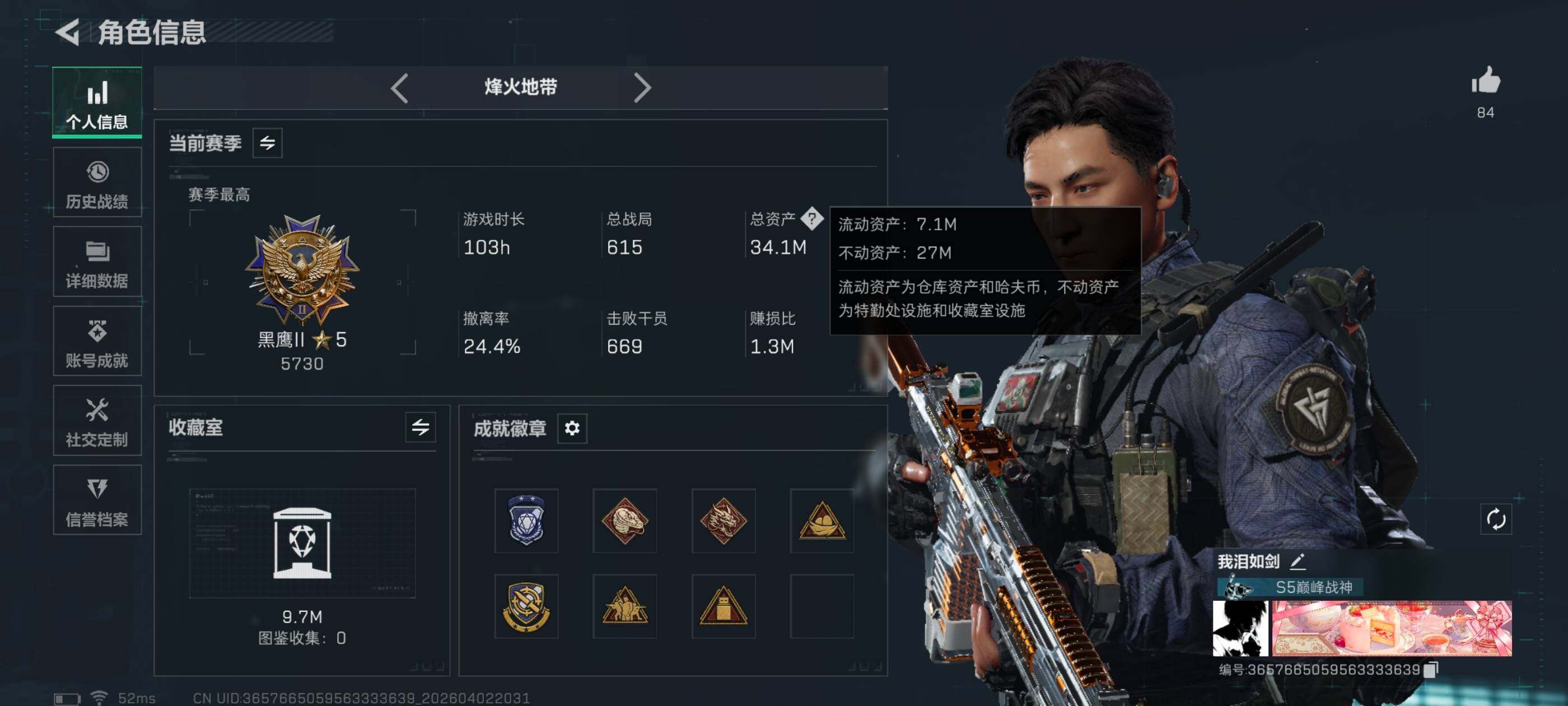Open the collection room display case icon
Screen dimensions: 1568x706
click(x=302, y=542)
